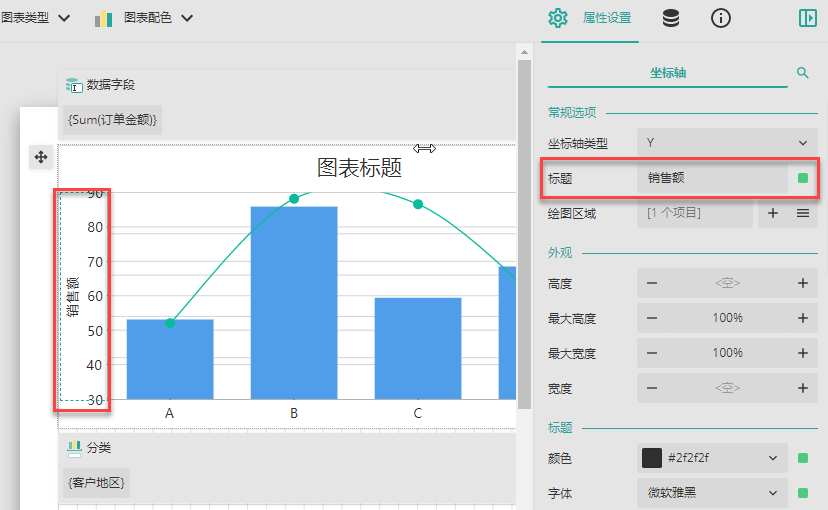This screenshot has width=828, height=510.
Task: Click the chart color palette bars icon
Action: click(x=104, y=19)
